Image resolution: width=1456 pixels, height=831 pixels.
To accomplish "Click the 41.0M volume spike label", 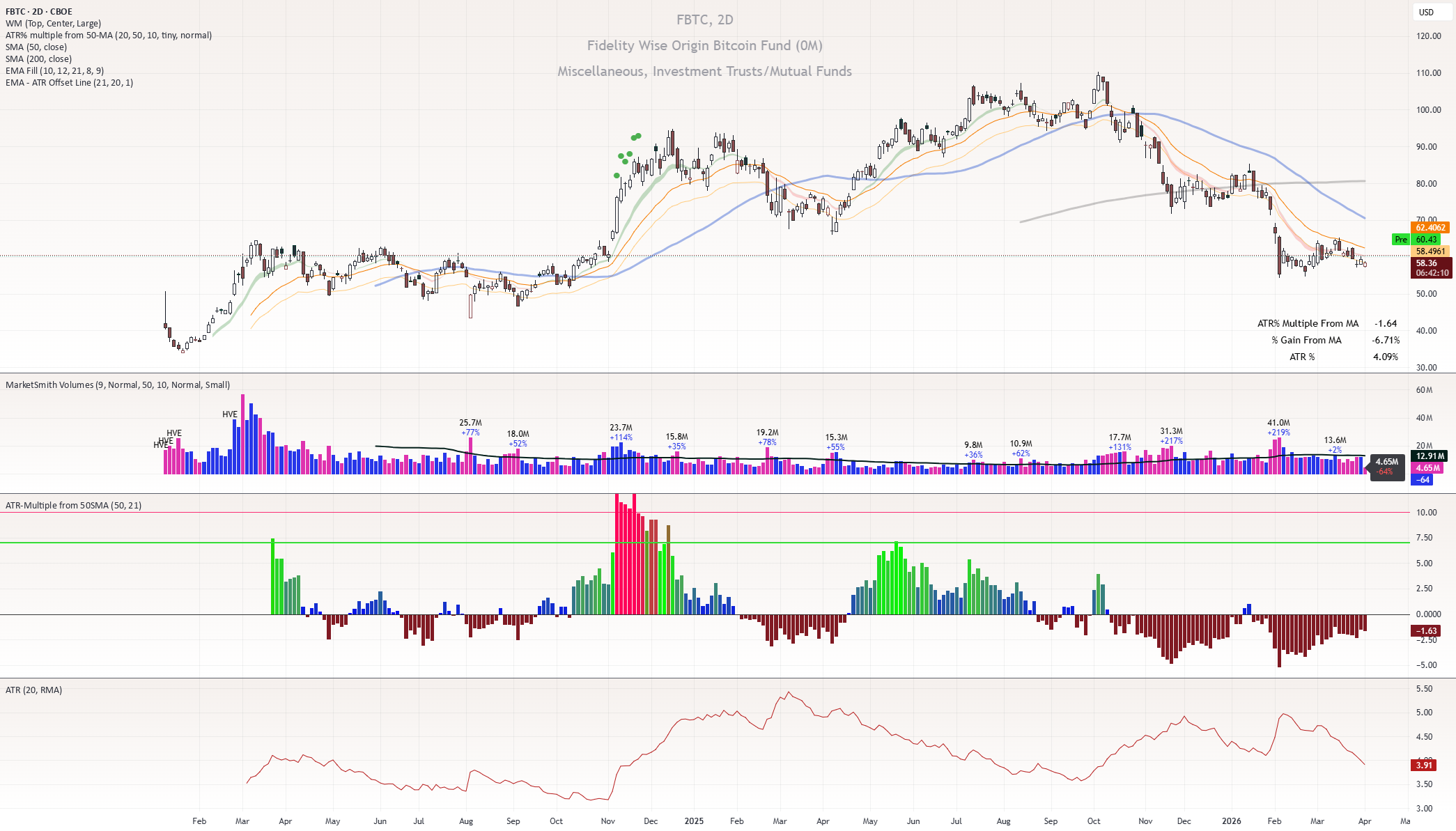I will (x=1278, y=423).
